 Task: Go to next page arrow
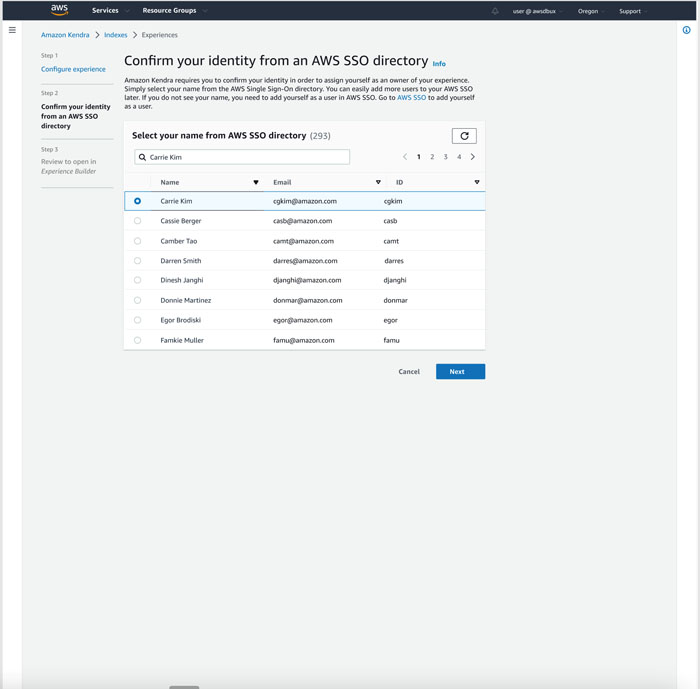point(473,157)
